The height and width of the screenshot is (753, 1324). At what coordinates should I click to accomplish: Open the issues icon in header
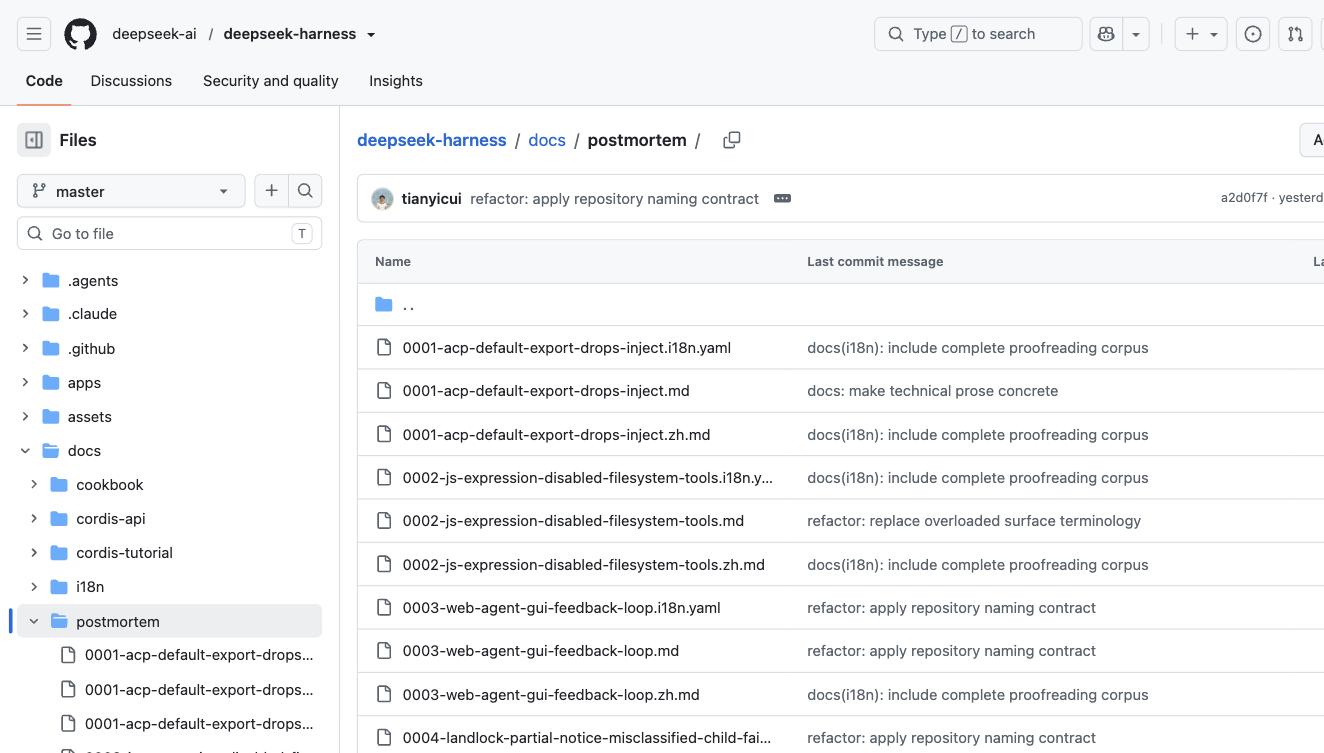pos(1253,34)
